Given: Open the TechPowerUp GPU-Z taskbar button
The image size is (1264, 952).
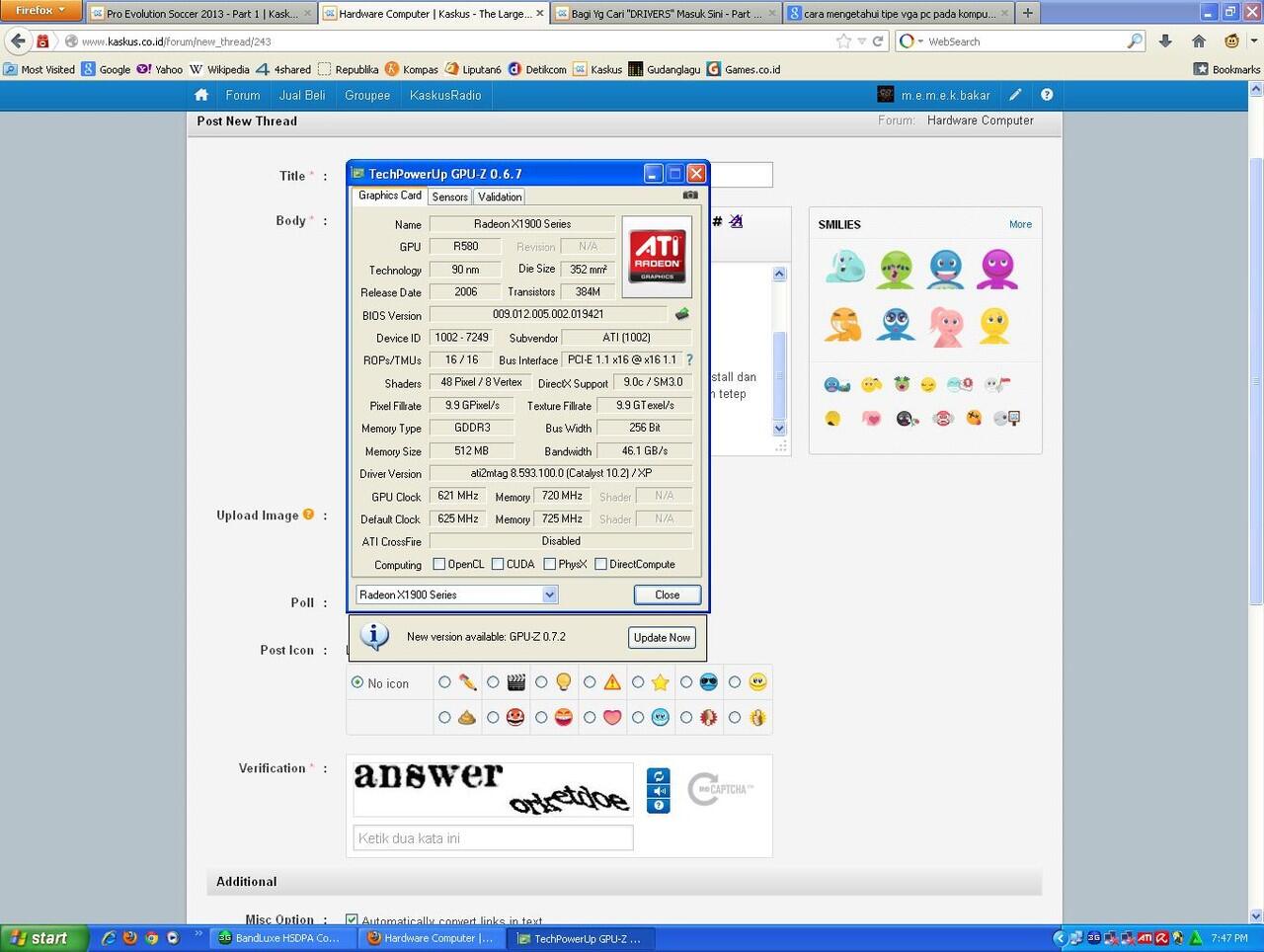Looking at the screenshot, I should tap(580, 938).
